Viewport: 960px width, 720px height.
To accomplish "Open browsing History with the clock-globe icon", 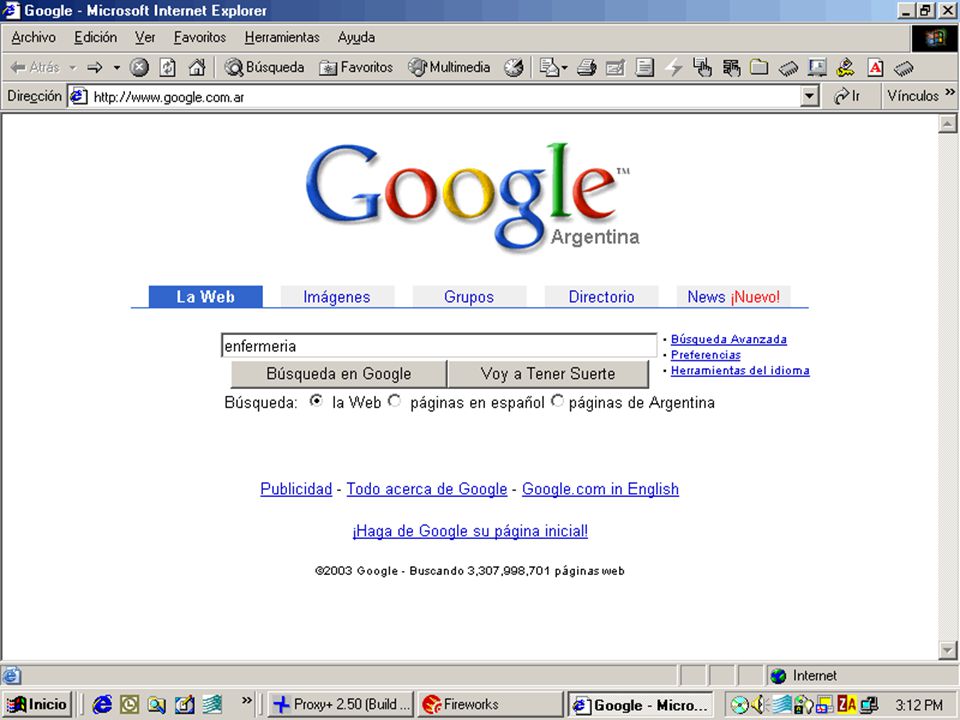I will 514,67.
